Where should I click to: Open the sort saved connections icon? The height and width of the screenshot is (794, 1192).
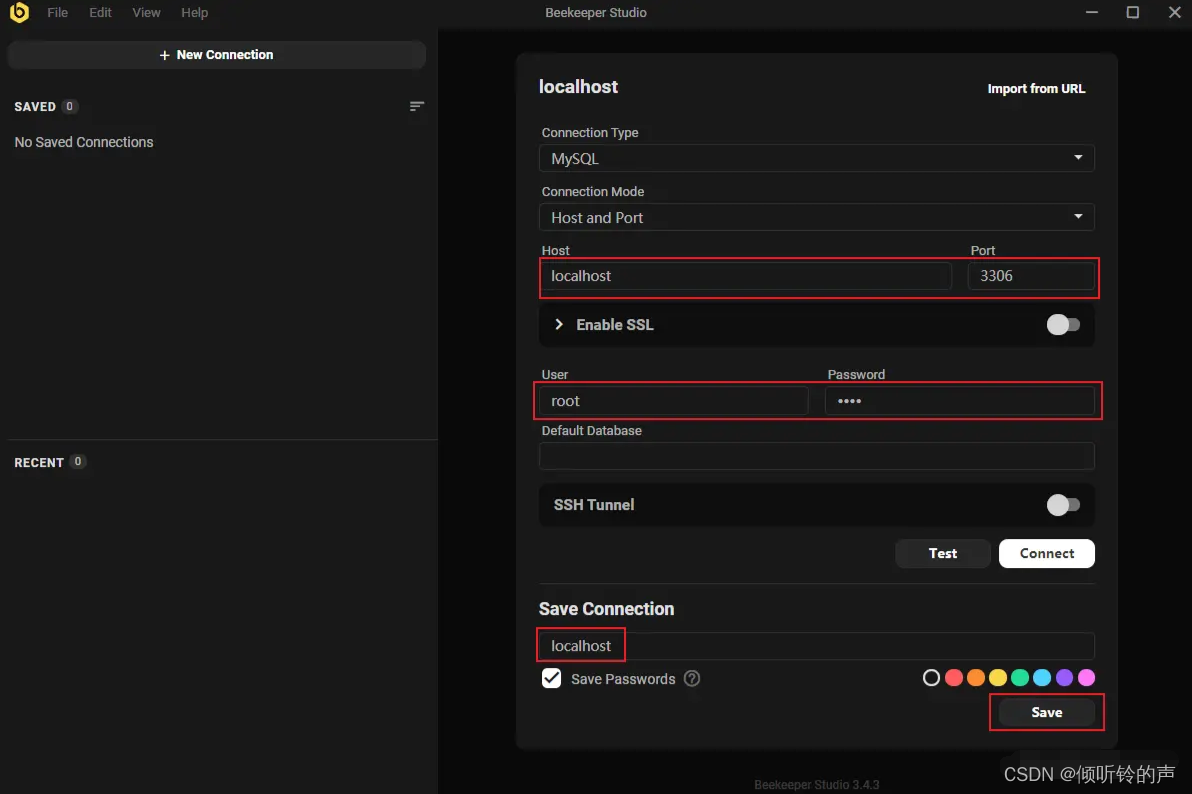click(x=417, y=106)
